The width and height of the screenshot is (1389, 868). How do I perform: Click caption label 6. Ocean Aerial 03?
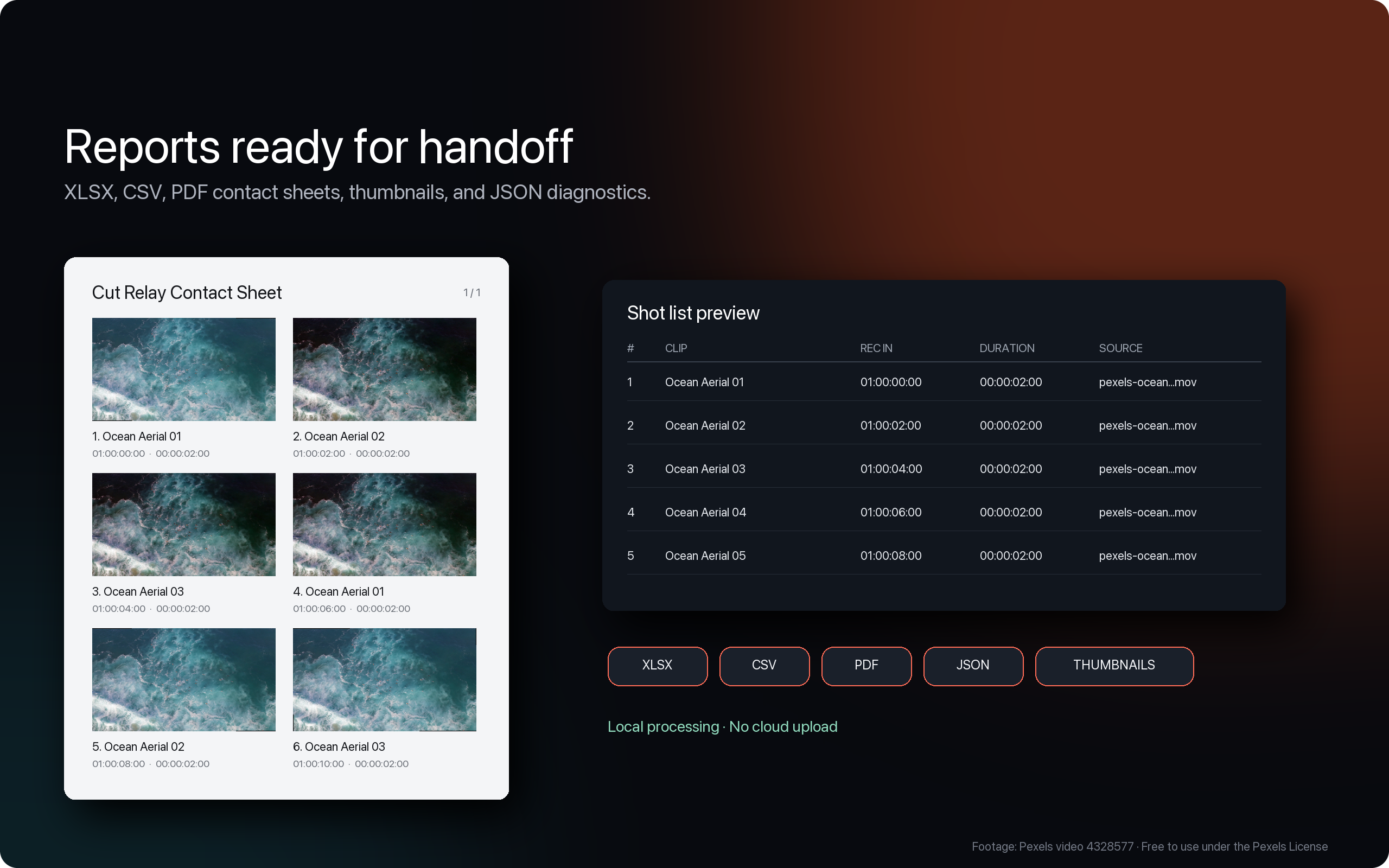click(x=339, y=746)
